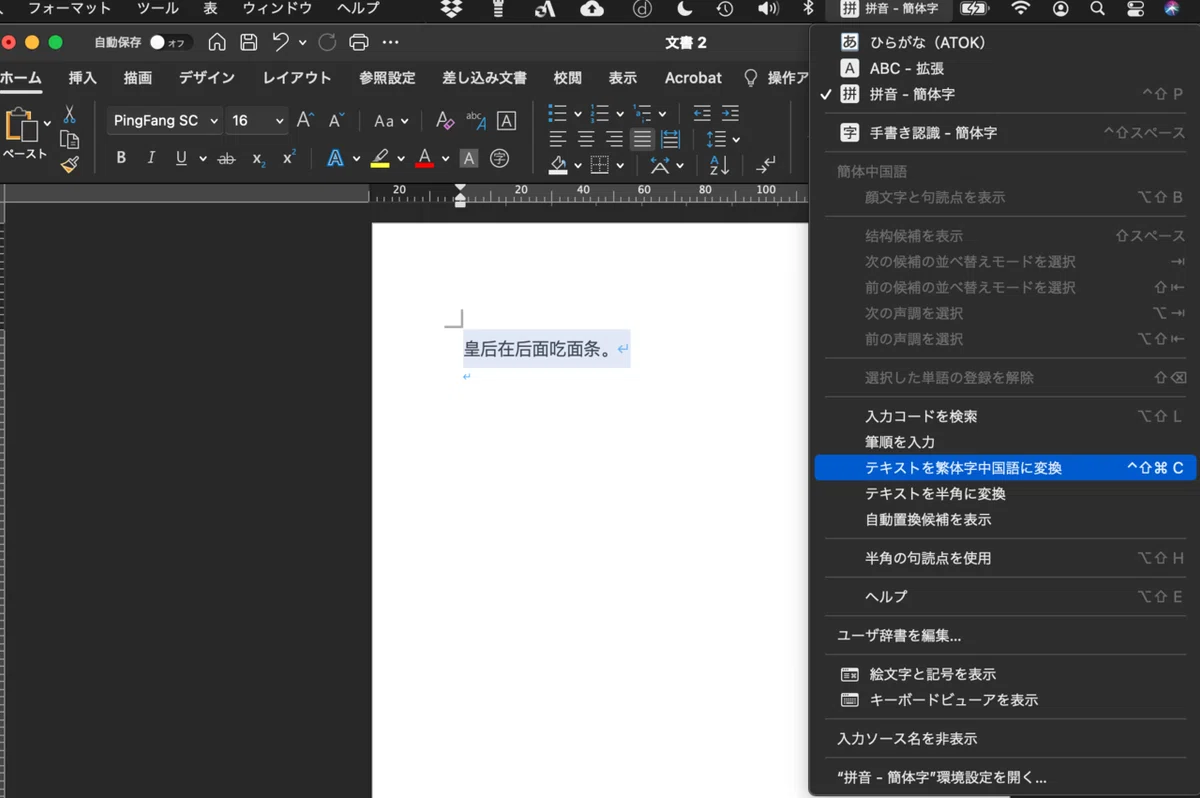Apply strikethrough with the ab icon
The image size is (1200, 798).
[x=227, y=158]
